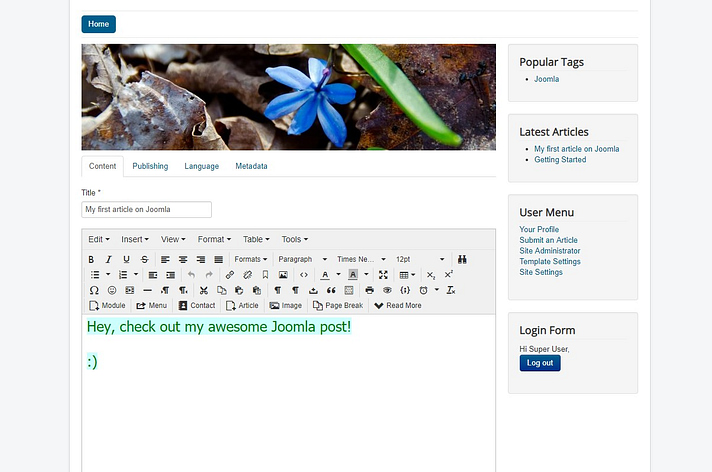The height and width of the screenshot is (472, 712).
Task: Click the article Title input field
Action: click(x=146, y=210)
